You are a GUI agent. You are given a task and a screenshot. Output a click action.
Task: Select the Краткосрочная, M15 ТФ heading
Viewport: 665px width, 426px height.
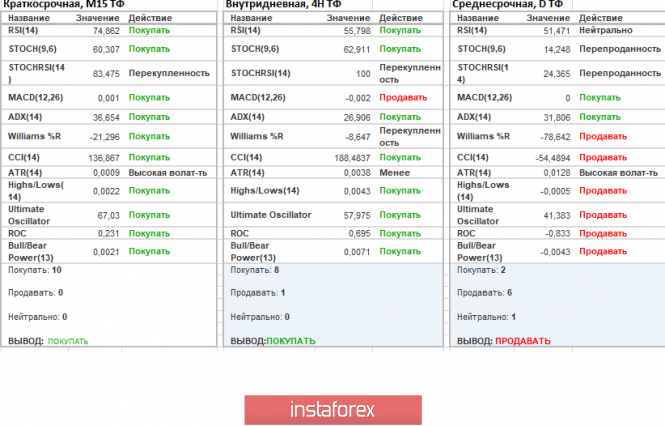(x=64, y=5)
